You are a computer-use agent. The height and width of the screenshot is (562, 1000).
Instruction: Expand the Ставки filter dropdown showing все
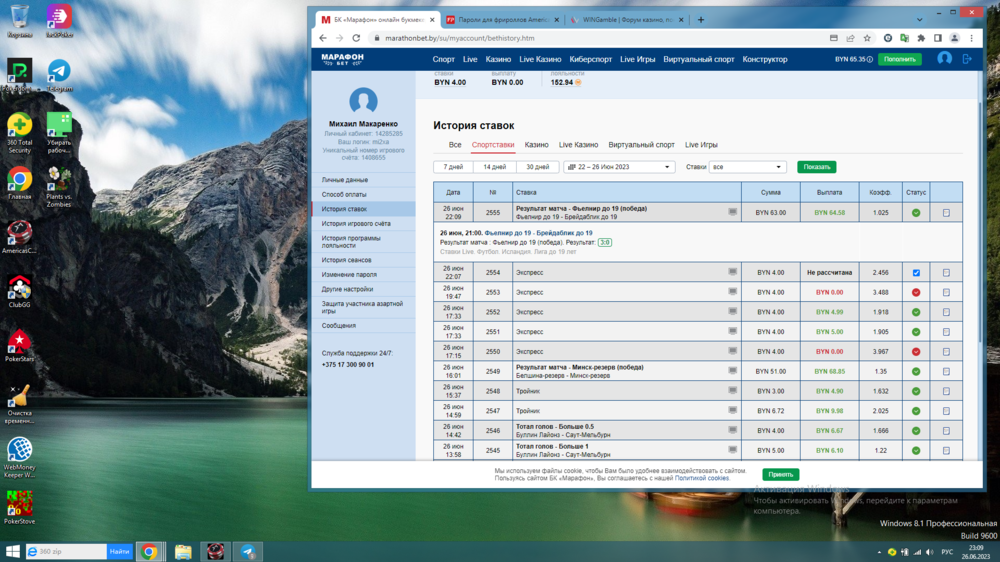[747, 167]
